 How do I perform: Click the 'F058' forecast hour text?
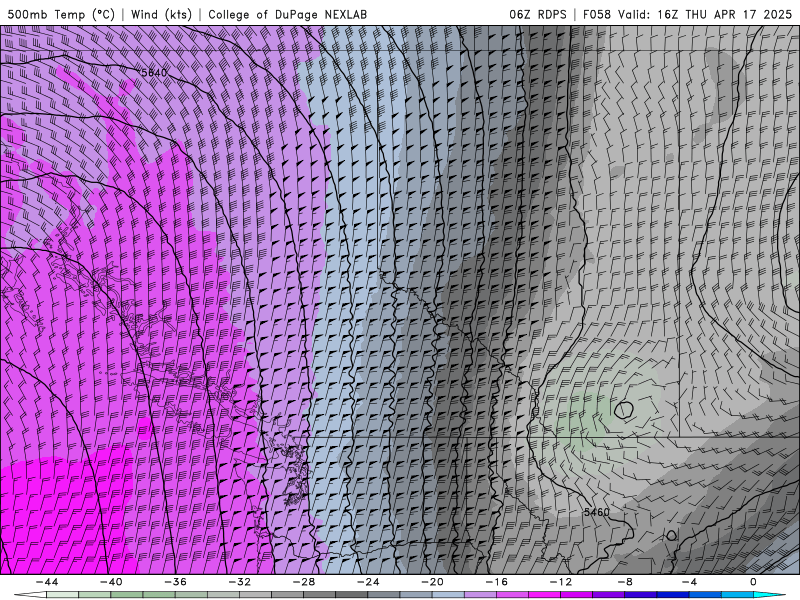[x=597, y=14]
